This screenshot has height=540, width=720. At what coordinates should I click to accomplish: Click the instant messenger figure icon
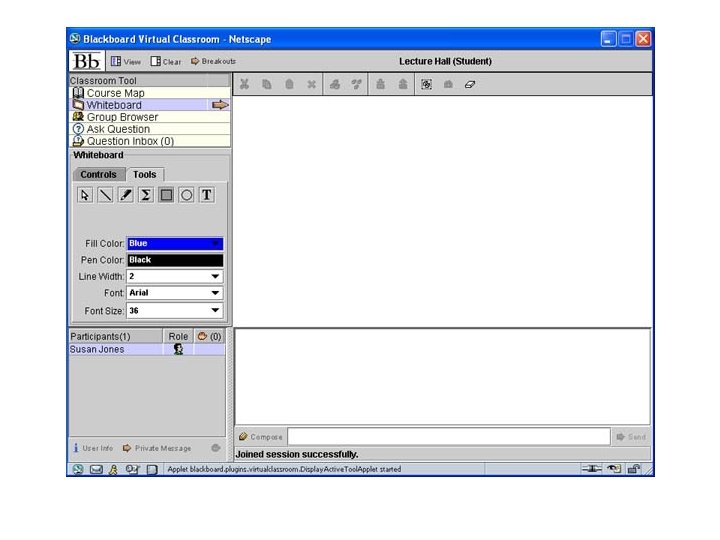[113, 469]
